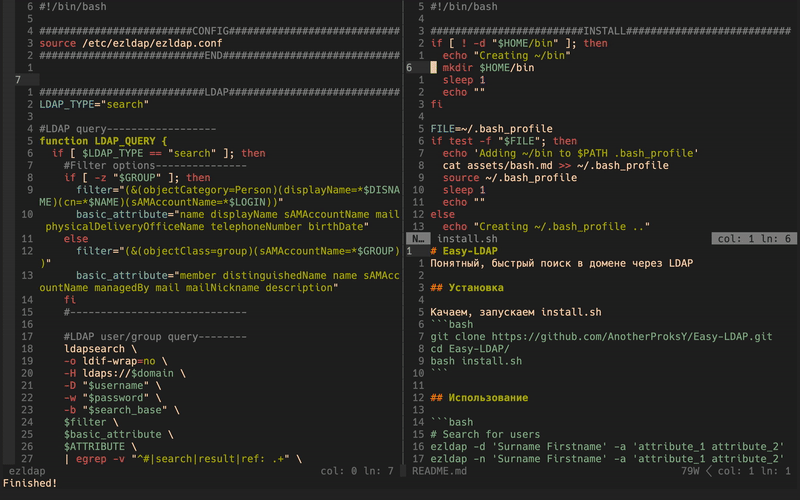Click the '#!/bin/bash' line in the ezldap pane

(73, 7)
